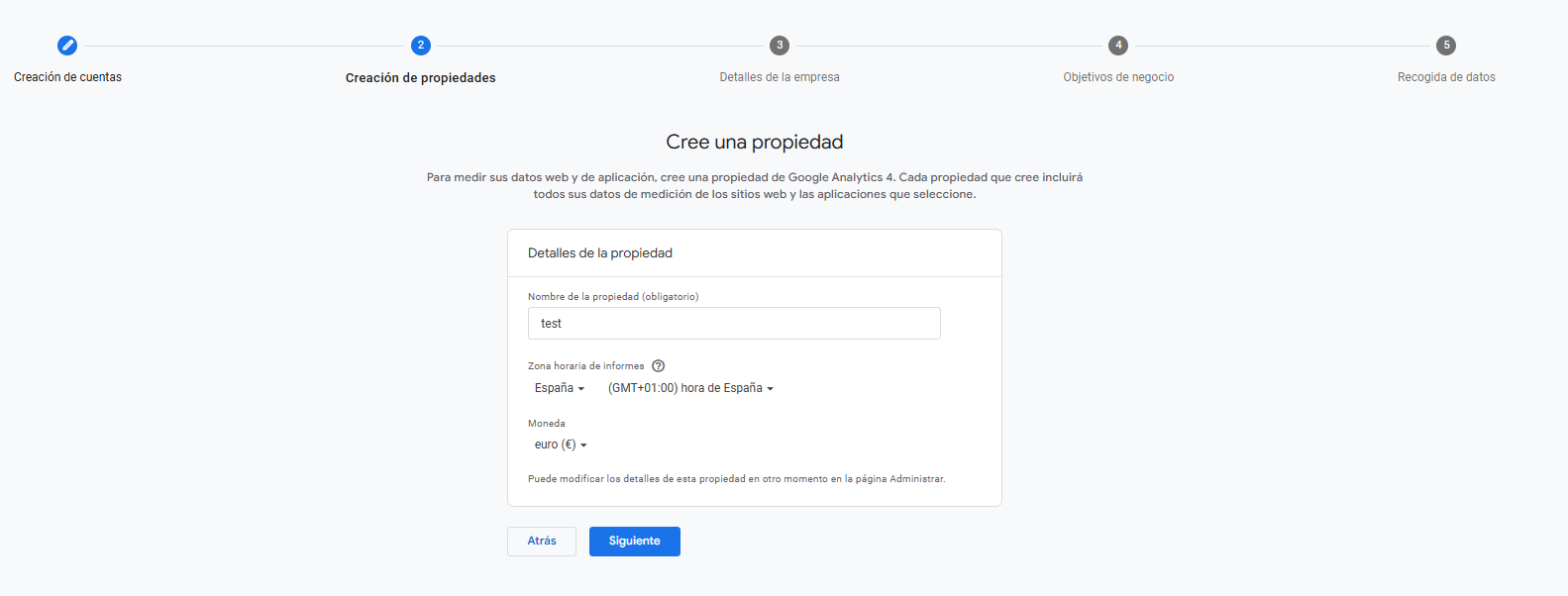1568x596 pixels.
Task: Click the step 3 circle icon
Action: click(x=780, y=46)
